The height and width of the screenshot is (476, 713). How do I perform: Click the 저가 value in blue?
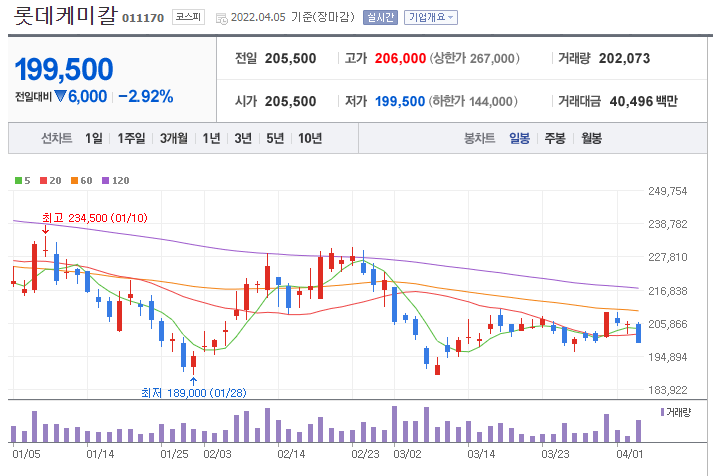pyautogui.click(x=400, y=101)
